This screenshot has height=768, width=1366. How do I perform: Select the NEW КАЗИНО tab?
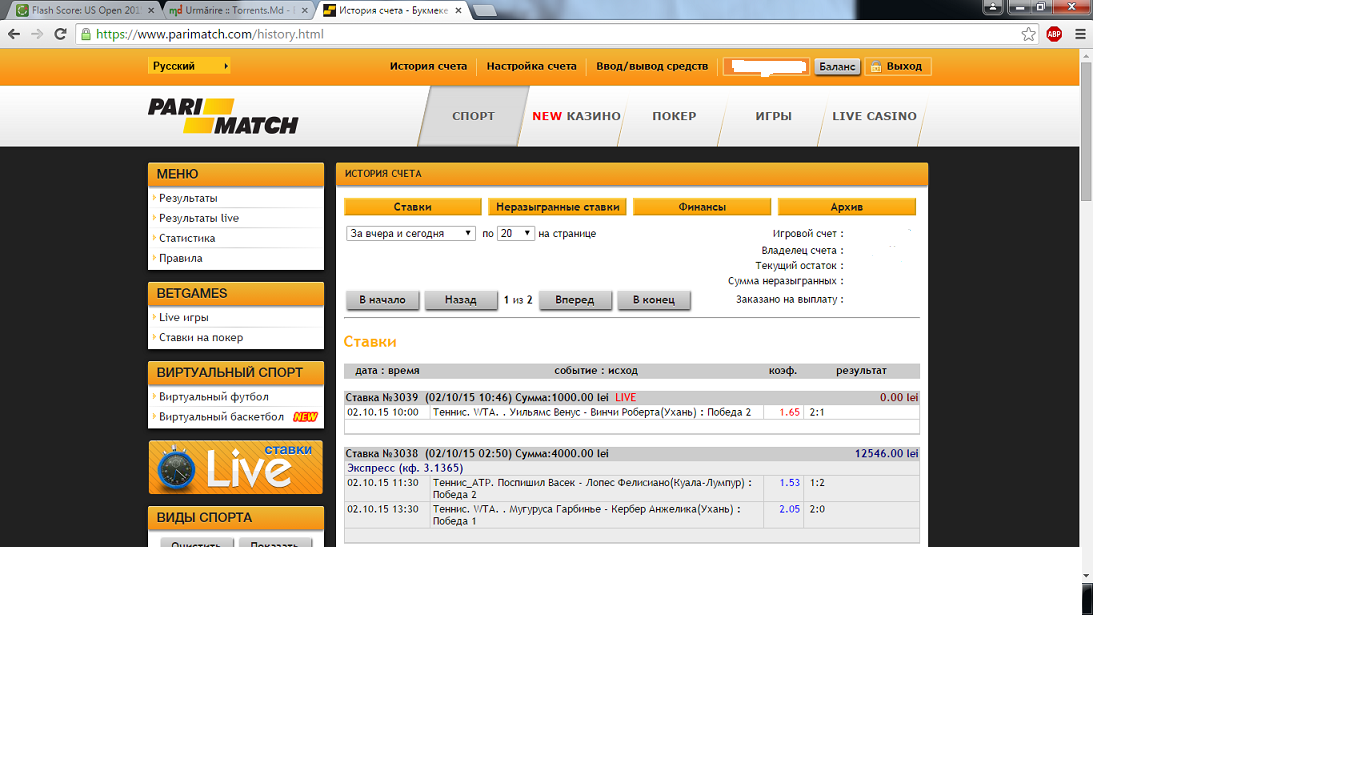point(576,116)
